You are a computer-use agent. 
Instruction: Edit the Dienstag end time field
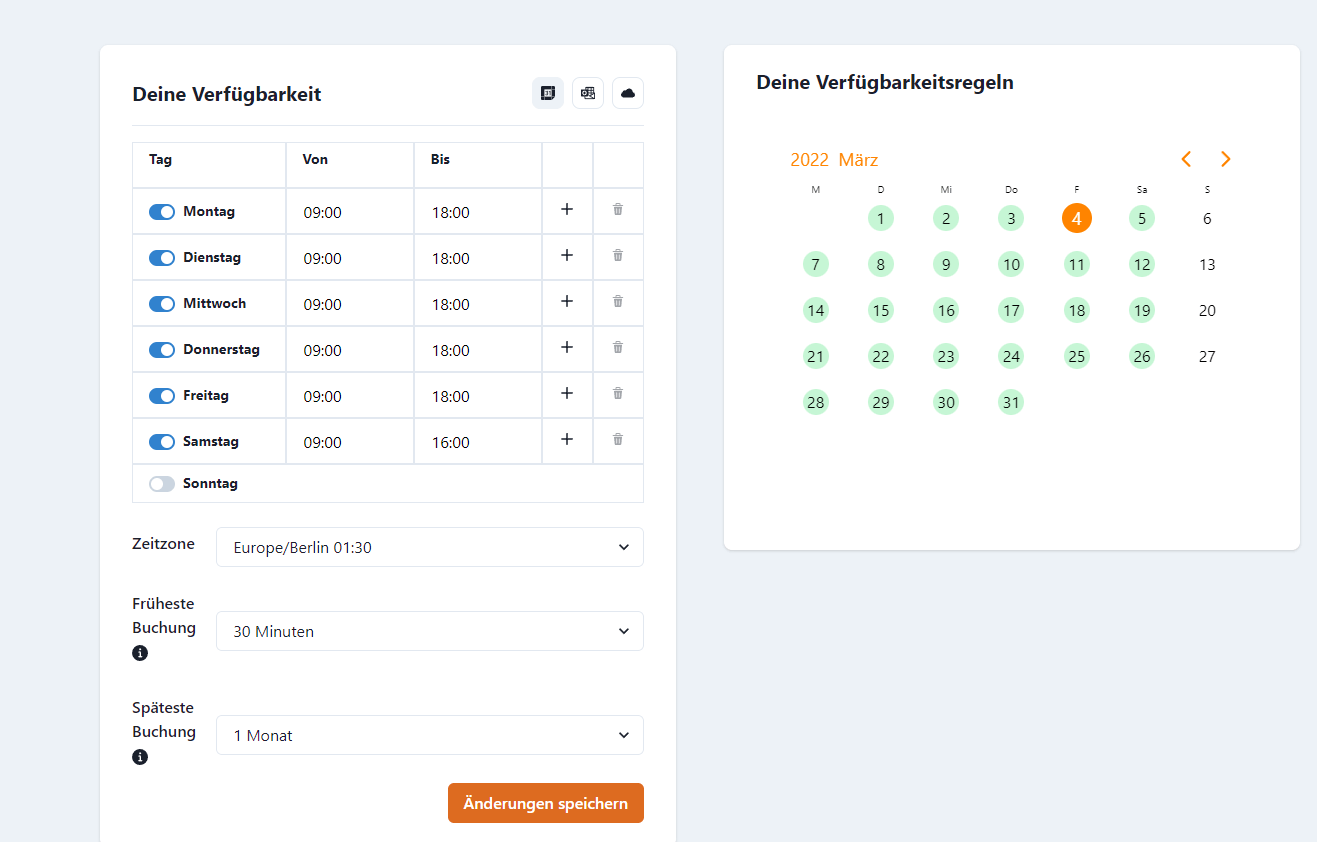pyautogui.click(x=478, y=258)
